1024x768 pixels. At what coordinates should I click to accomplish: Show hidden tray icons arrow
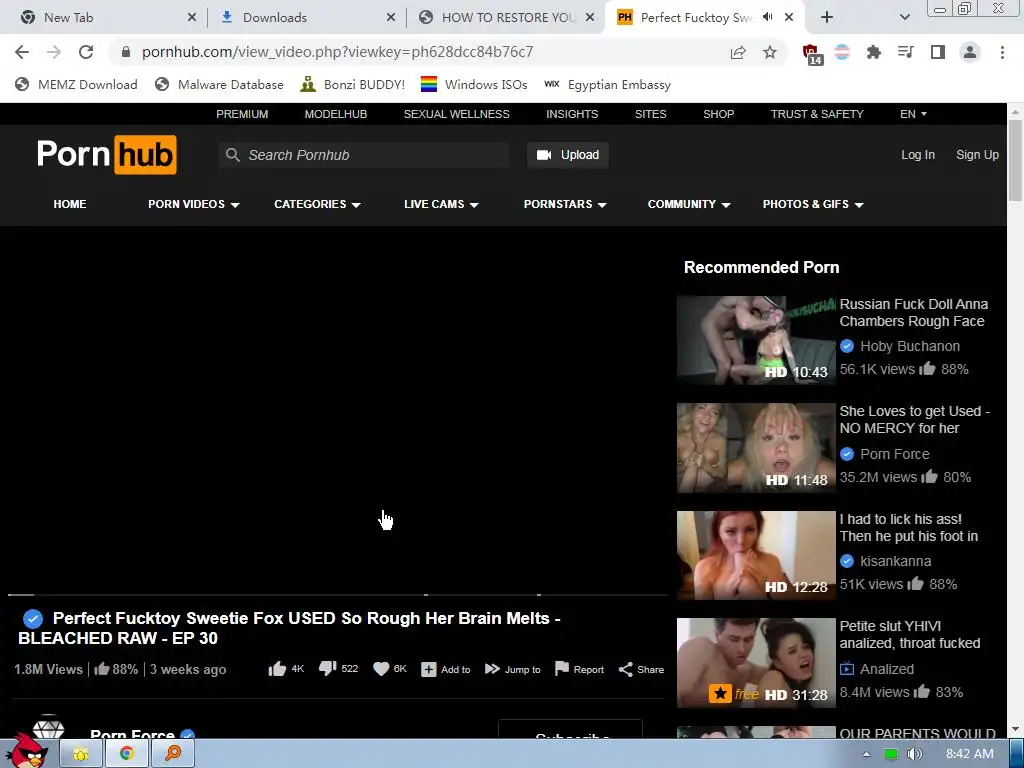click(x=867, y=754)
